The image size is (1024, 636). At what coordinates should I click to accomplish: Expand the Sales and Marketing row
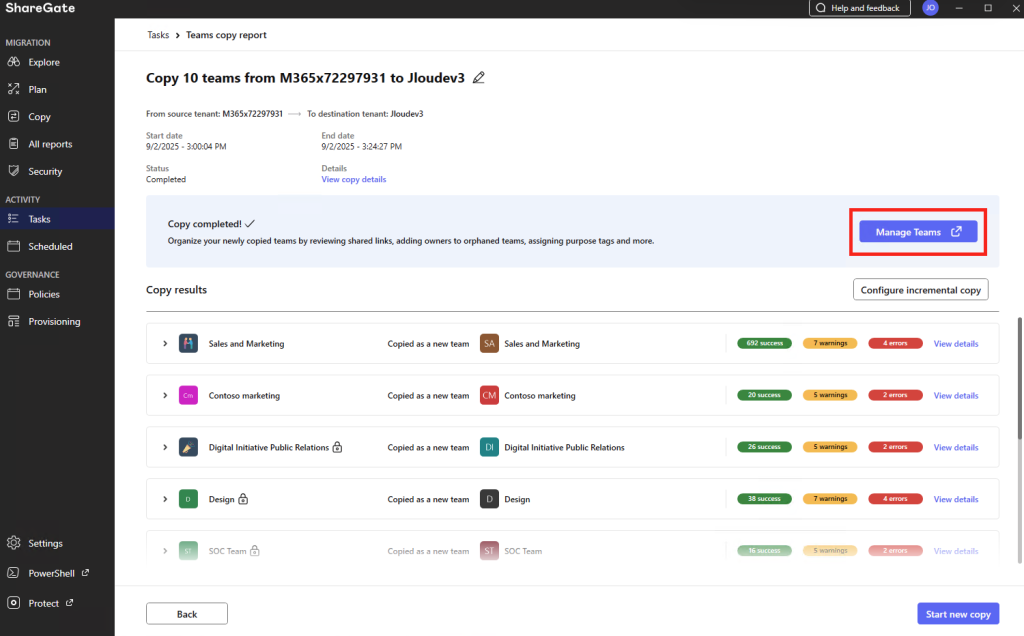(165, 343)
